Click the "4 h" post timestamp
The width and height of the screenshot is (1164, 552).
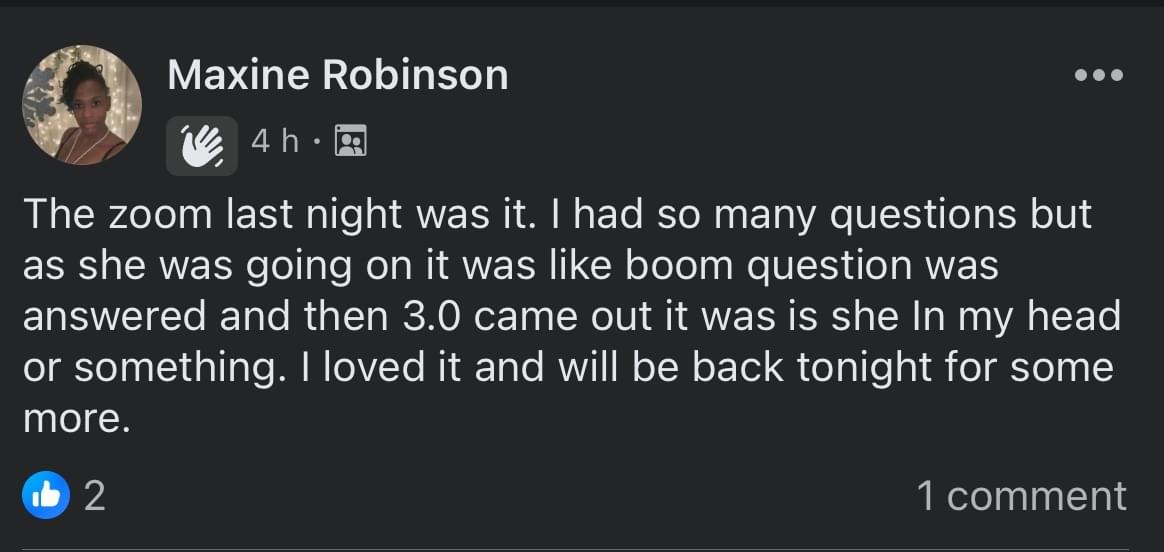click(x=275, y=143)
